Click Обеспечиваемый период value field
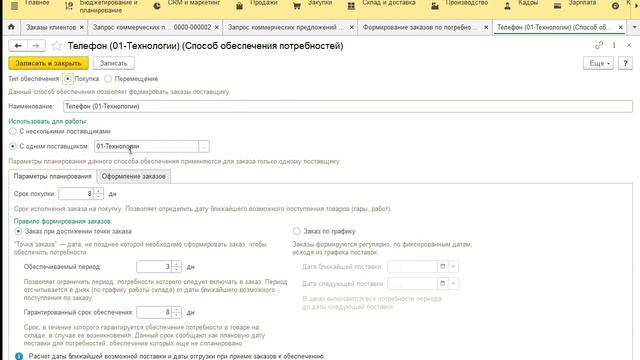This screenshot has height=360, width=640. (154, 267)
